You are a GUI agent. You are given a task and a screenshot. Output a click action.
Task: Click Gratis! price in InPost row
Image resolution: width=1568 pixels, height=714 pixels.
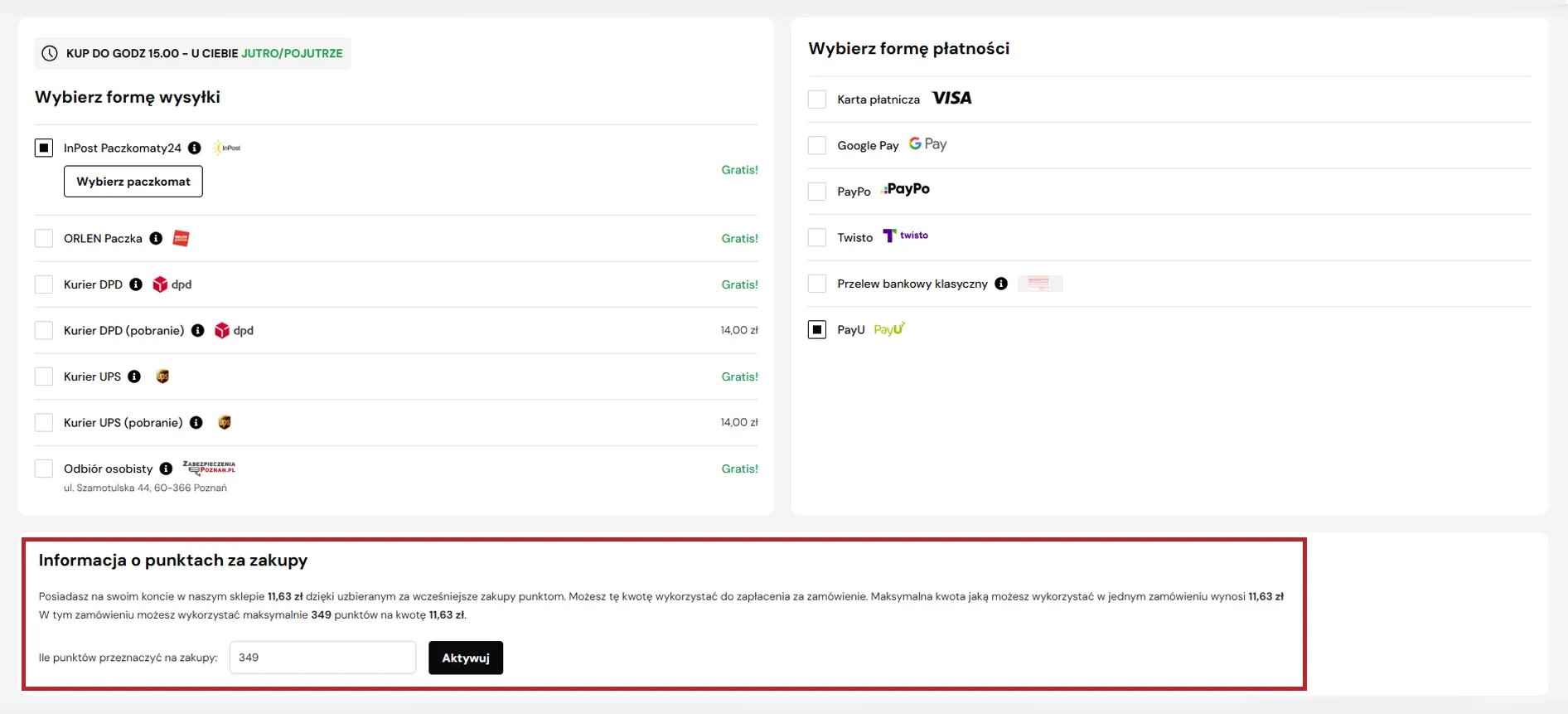pos(739,169)
